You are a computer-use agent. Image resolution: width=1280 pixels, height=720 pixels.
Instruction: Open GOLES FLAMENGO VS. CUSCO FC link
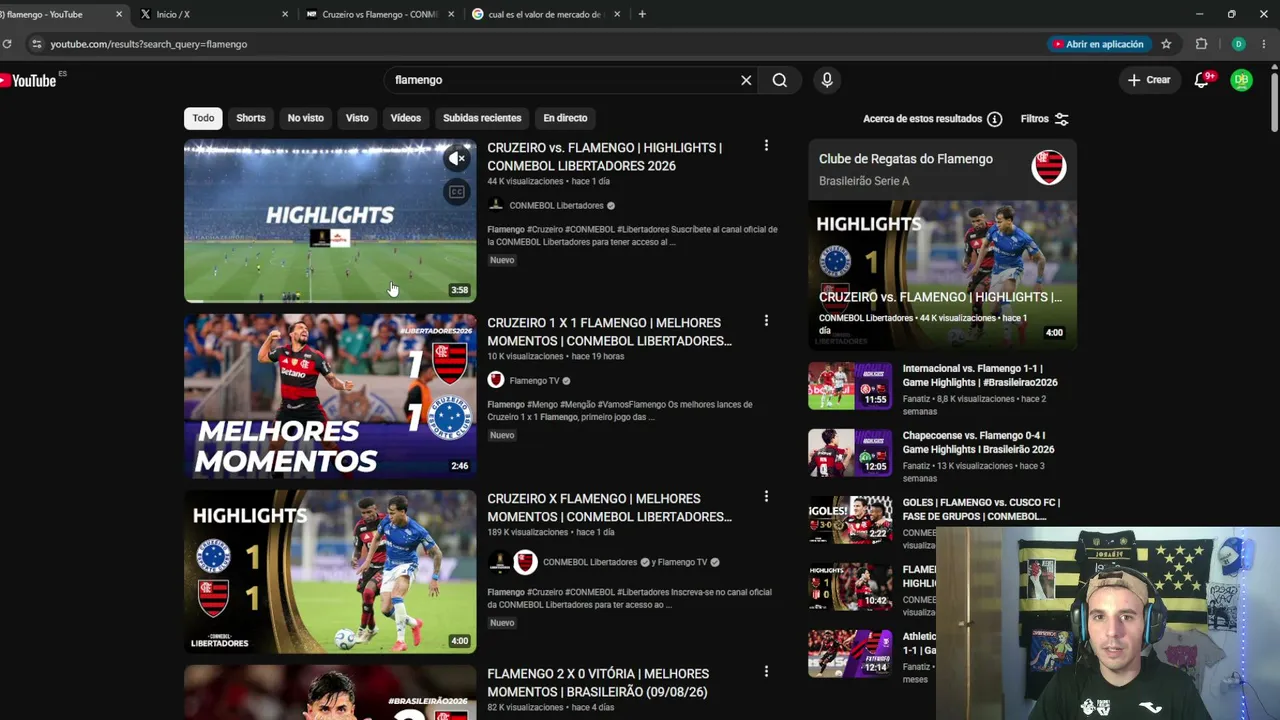click(981, 509)
